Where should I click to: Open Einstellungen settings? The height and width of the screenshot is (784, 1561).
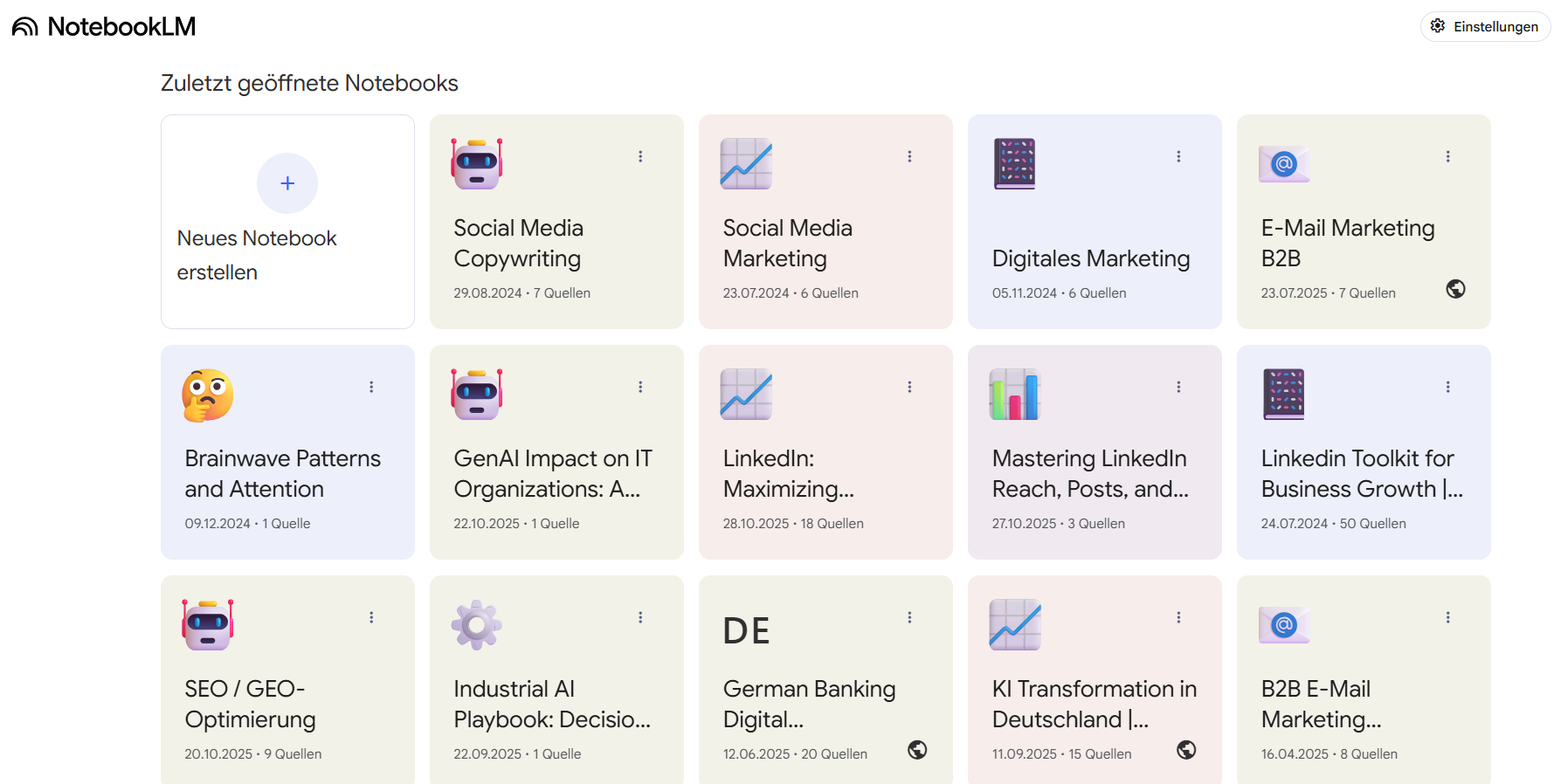[1485, 26]
